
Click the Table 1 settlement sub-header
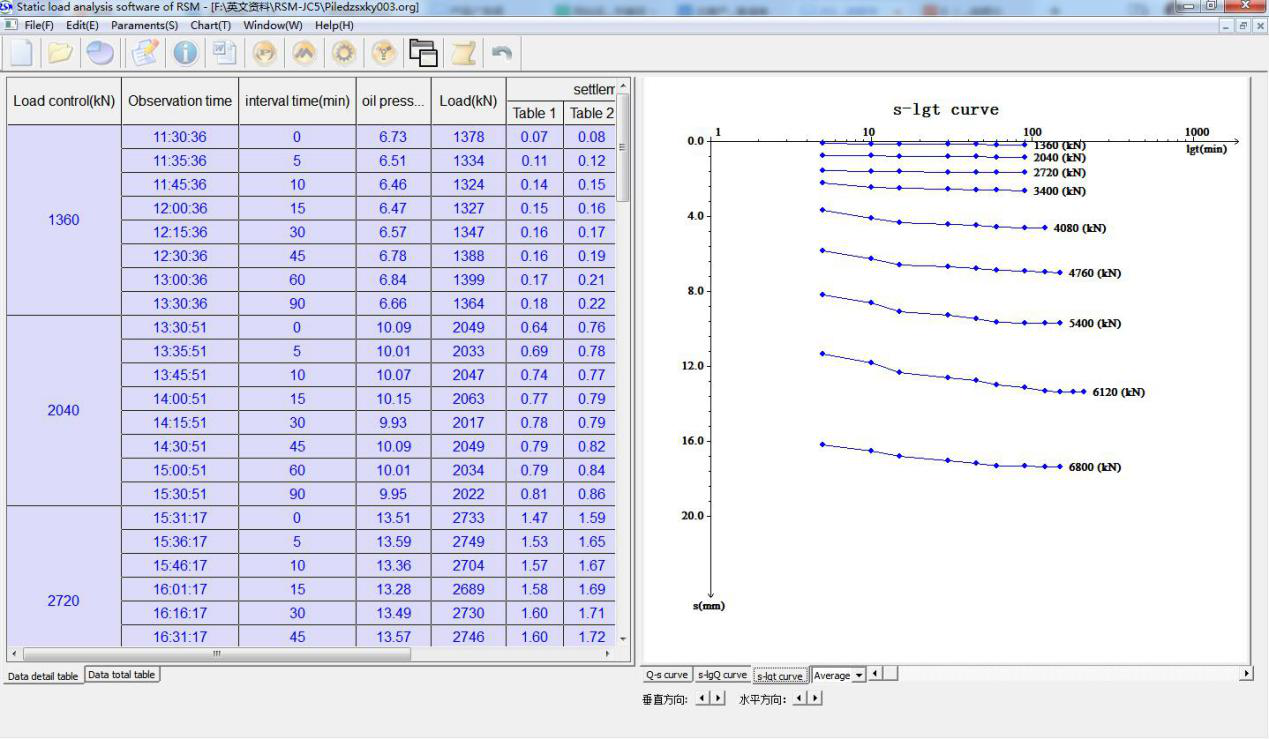(535, 113)
